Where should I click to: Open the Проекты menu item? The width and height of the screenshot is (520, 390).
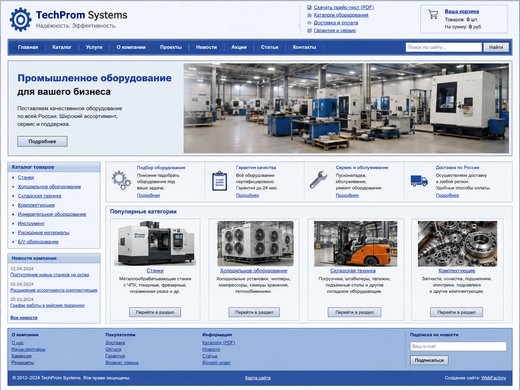pos(171,47)
